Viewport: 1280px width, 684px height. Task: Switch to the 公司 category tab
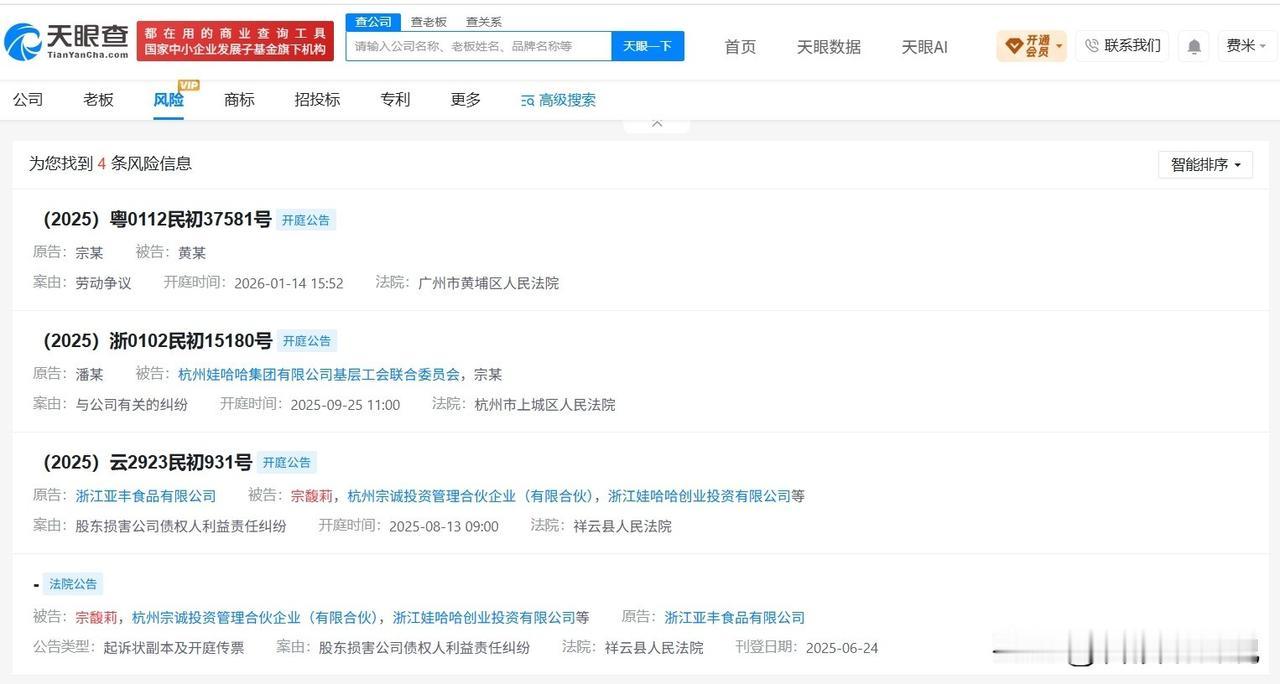pos(28,99)
